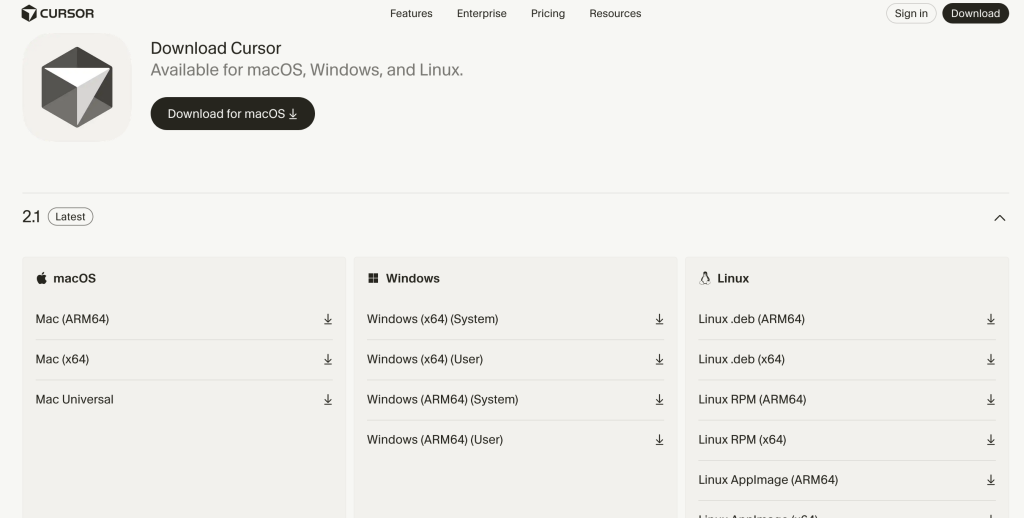Click download icon for Windows (ARM64) (User)

click(659, 440)
